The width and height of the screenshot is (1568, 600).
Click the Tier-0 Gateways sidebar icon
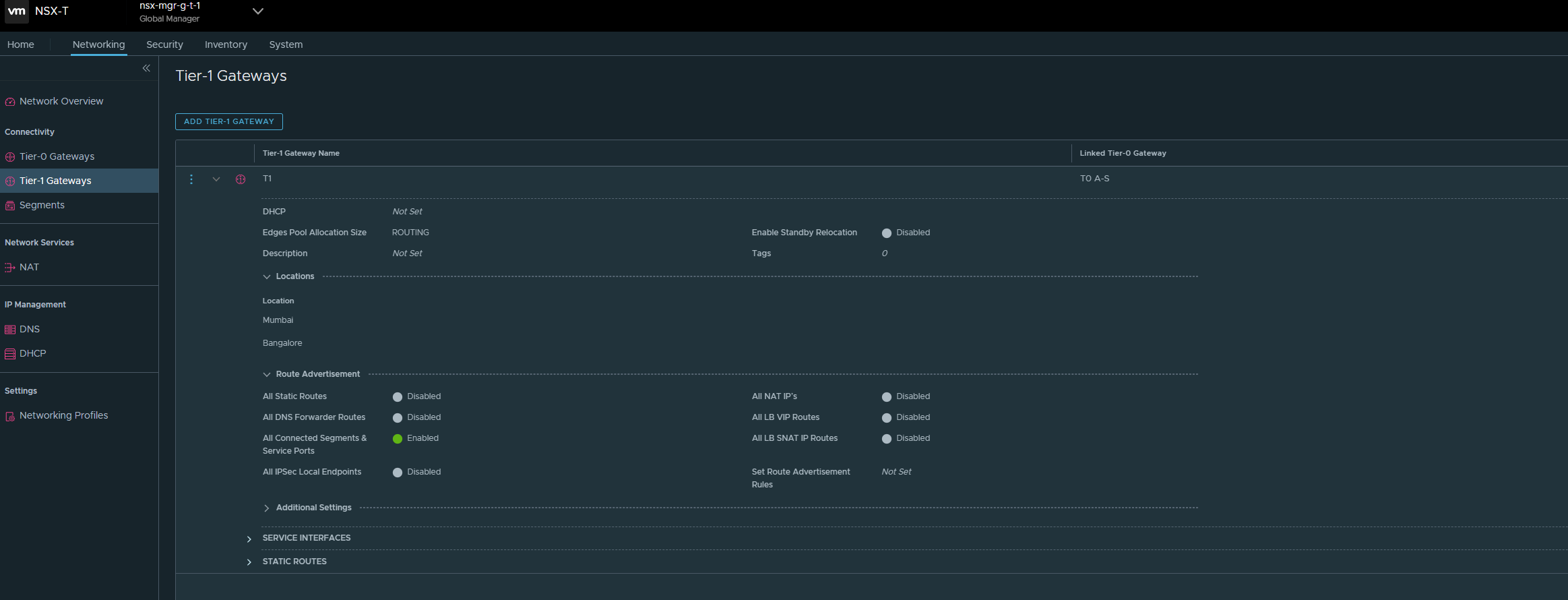(10, 157)
